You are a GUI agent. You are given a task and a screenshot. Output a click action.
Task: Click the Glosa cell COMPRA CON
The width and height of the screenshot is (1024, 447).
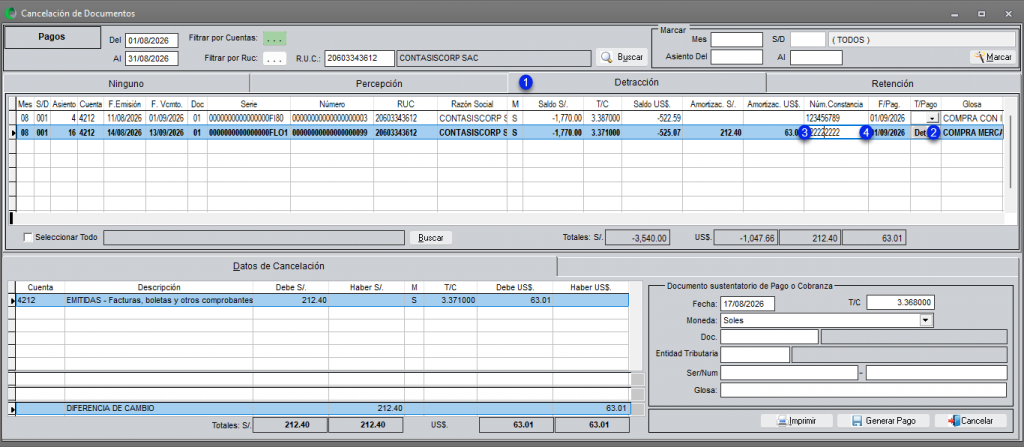click(x=972, y=118)
